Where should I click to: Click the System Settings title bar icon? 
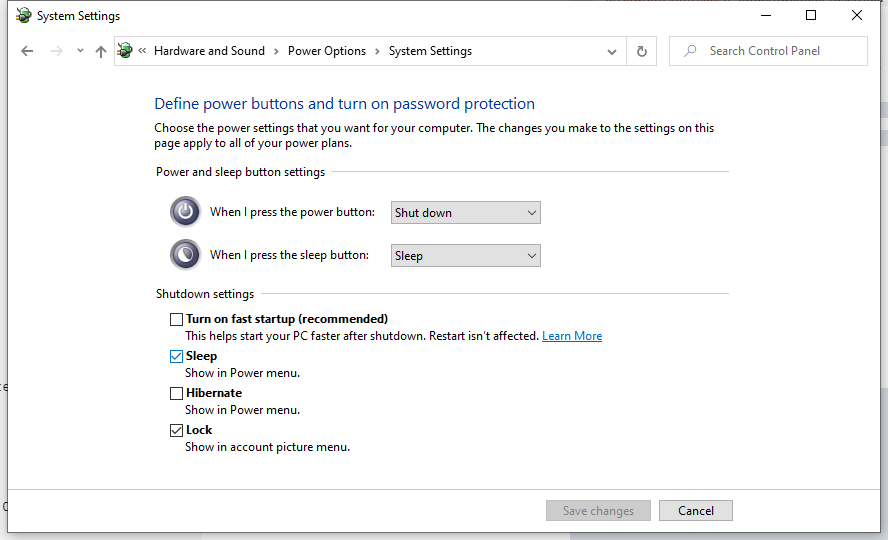(23, 16)
